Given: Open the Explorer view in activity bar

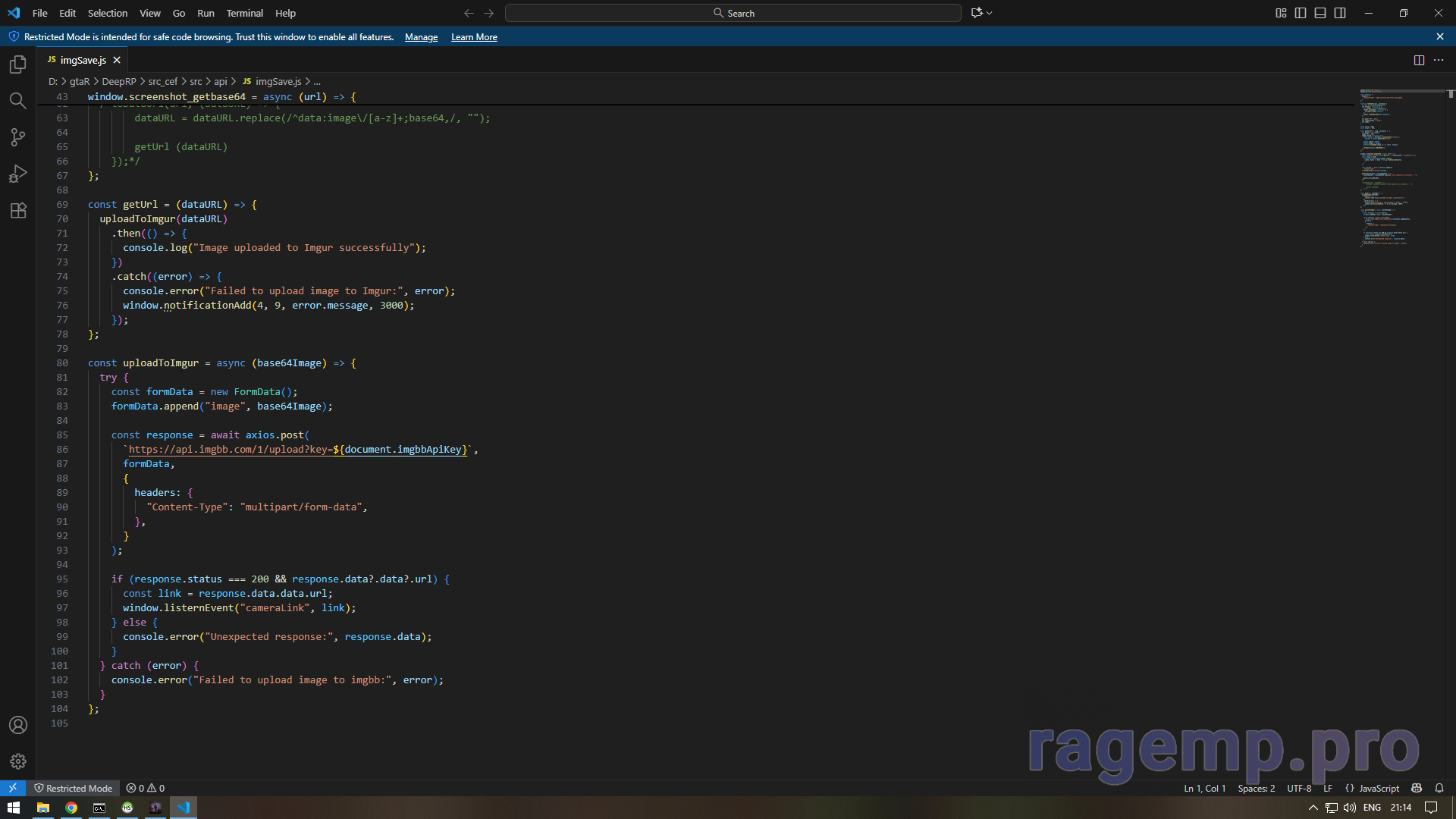Looking at the screenshot, I should [18, 64].
